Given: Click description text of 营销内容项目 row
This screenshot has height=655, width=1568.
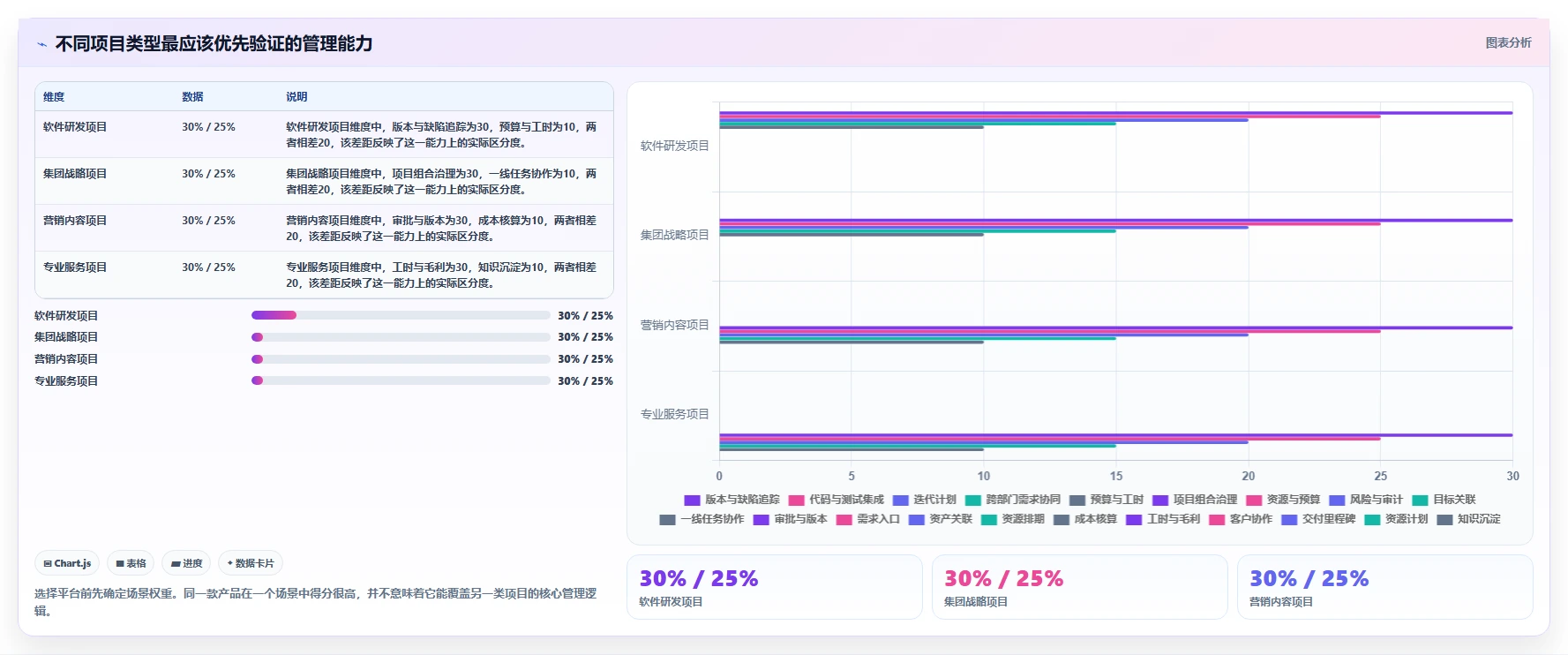Looking at the screenshot, I should tap(441, 229).
